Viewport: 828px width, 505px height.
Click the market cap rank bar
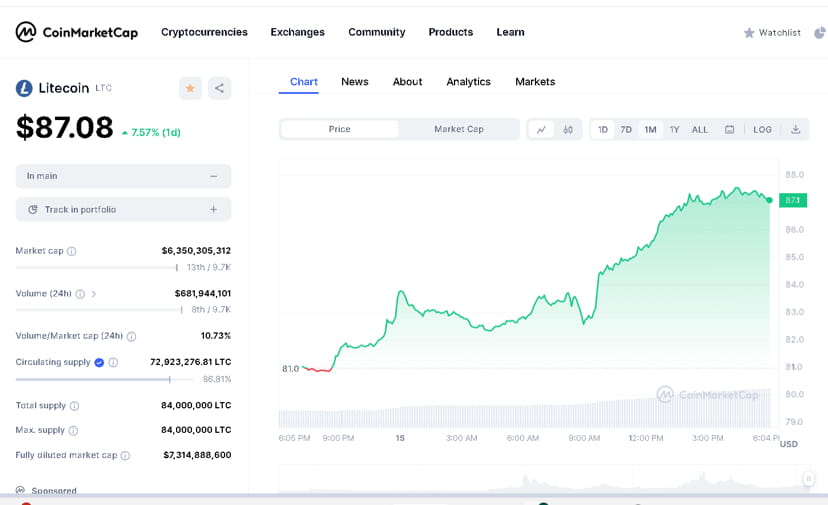pyautogui.click(x=97, y=267)
